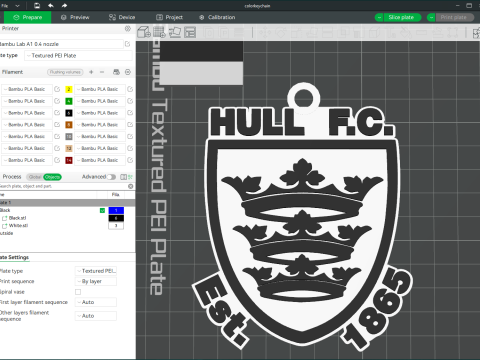Open the Textured PEI Plate type dropdown
Image resolution: width=480 pixels, height=360 pixels.
click(78, 56)
